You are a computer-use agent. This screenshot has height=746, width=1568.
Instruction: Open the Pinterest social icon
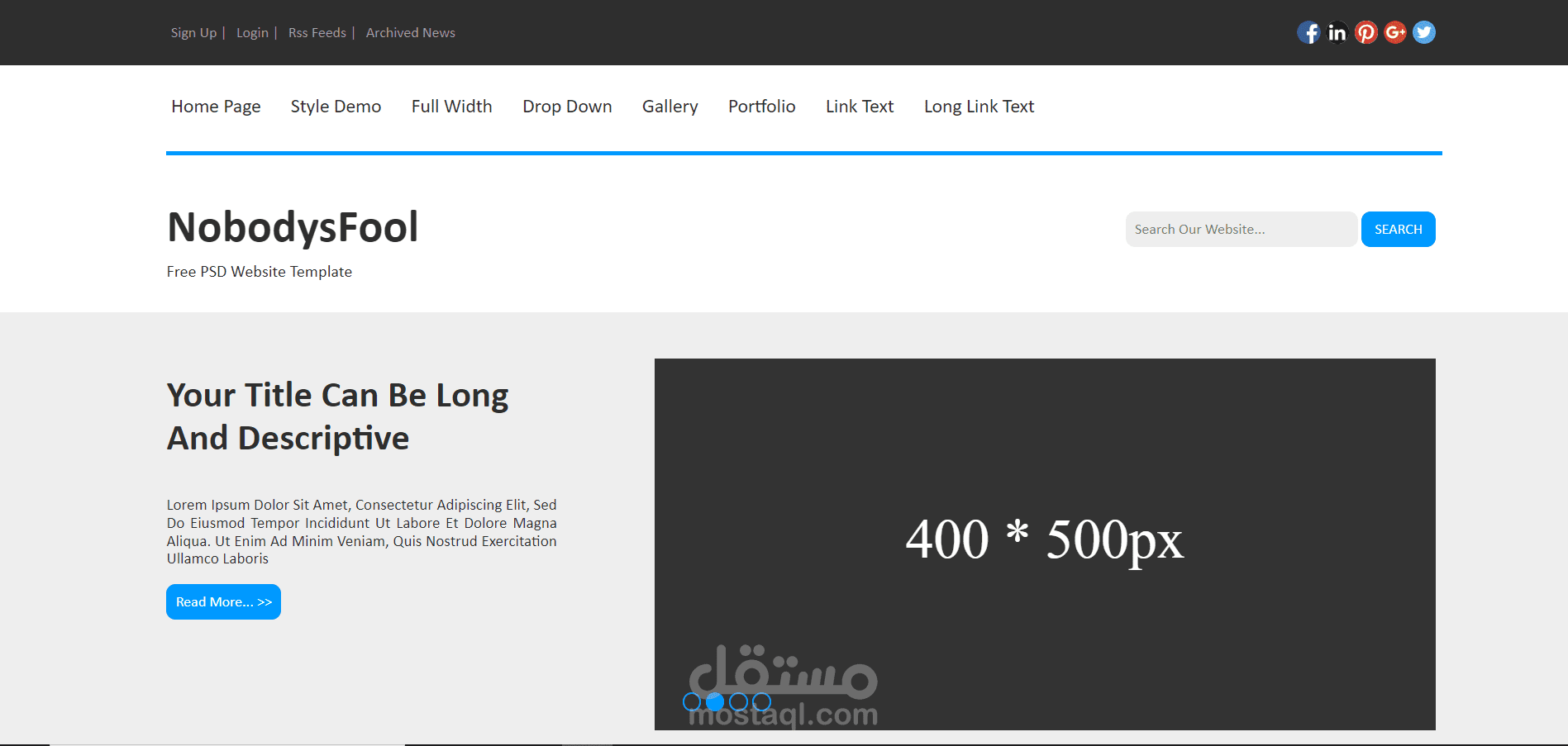coord(1366,32)
